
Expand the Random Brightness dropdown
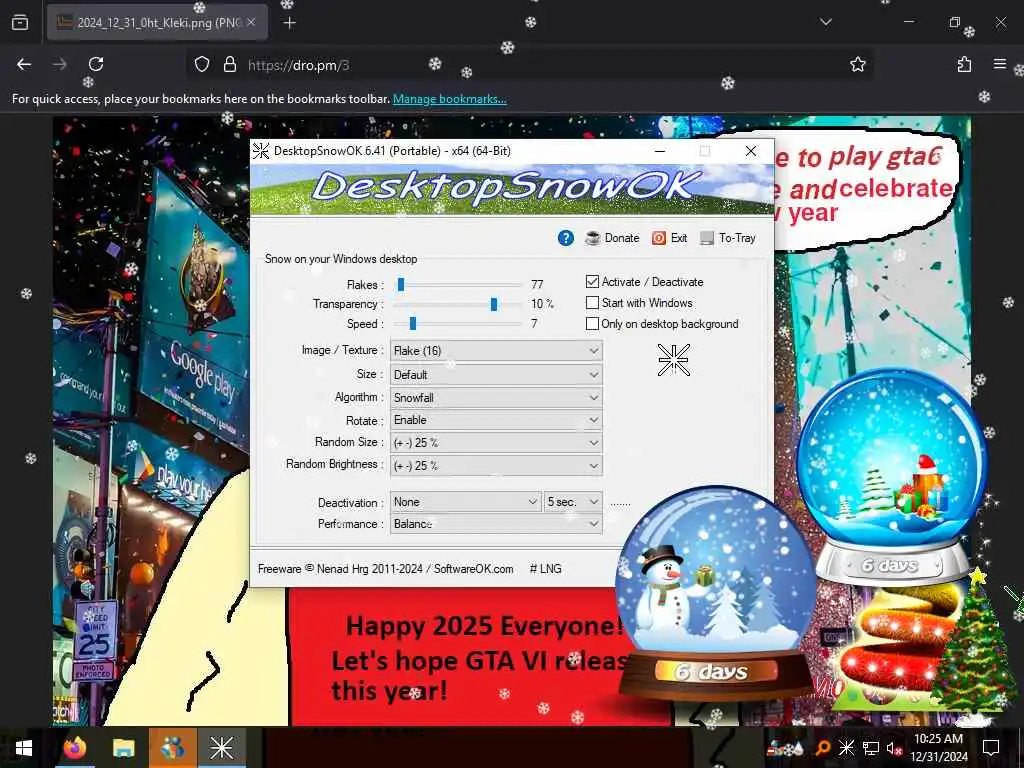point(496,466)
